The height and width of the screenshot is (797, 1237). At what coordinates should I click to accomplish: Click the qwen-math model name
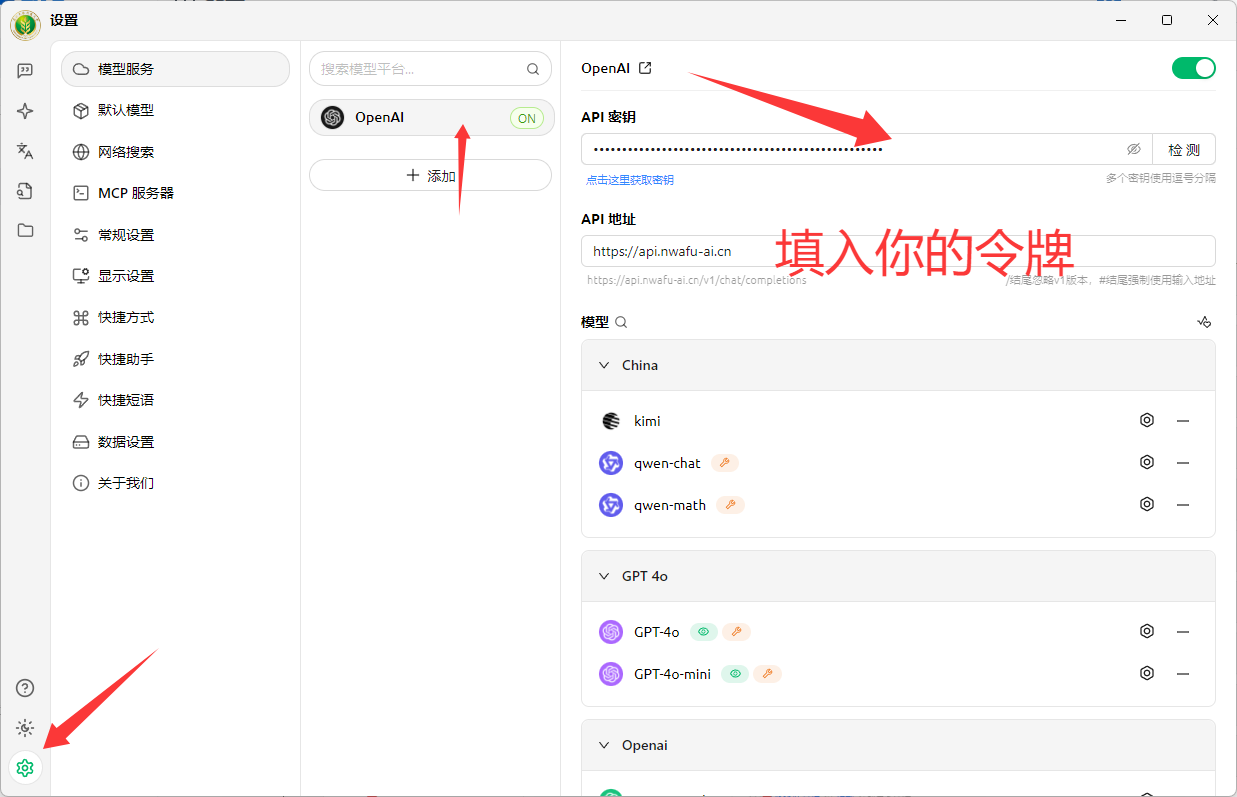670,505
